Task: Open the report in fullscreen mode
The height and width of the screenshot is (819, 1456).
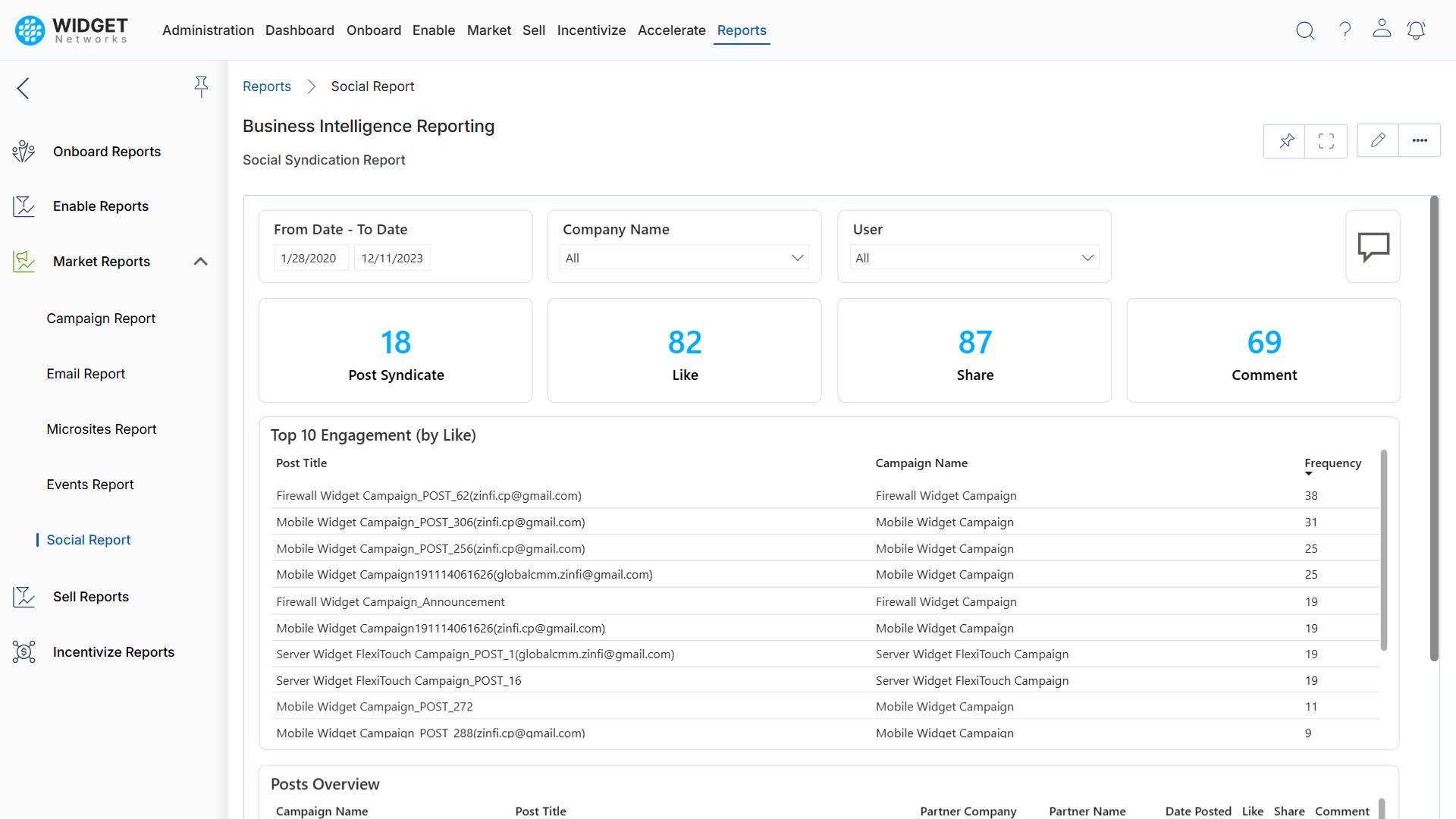Action: (x=1326, y=140)
